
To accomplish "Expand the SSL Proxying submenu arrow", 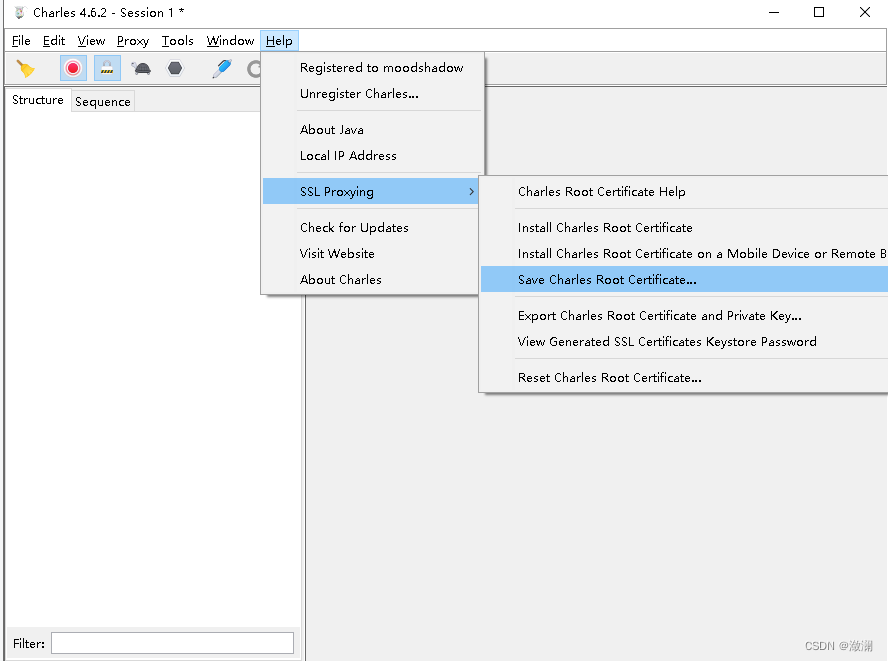I will [x=471, y=191].
